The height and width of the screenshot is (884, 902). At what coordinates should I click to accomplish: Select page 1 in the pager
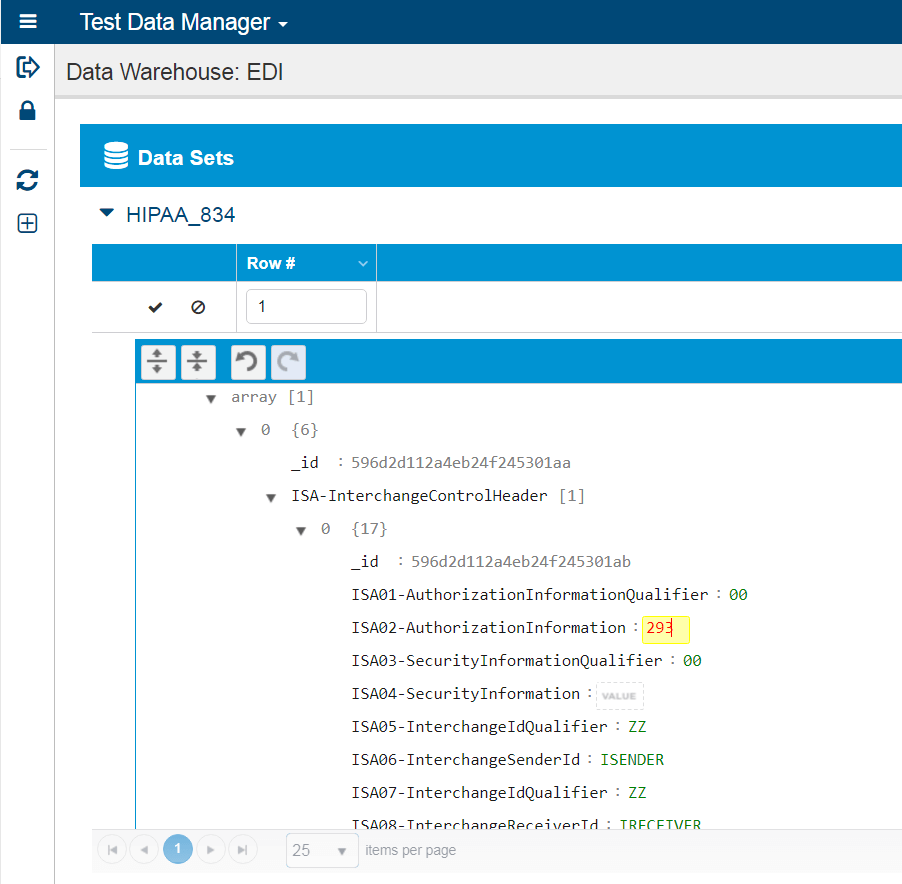click(177, 850)
